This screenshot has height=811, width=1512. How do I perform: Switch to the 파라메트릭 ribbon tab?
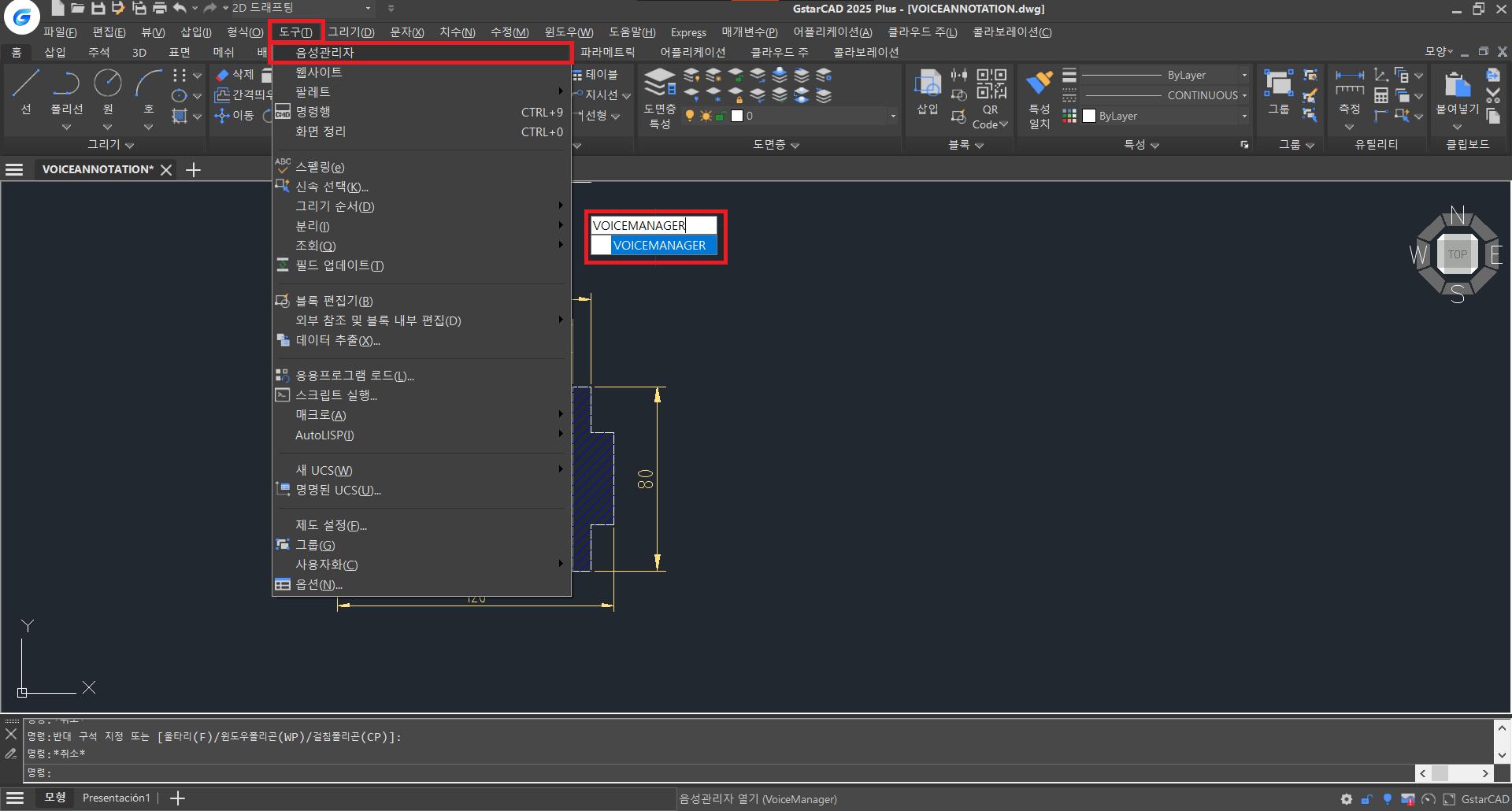[607, 52]
